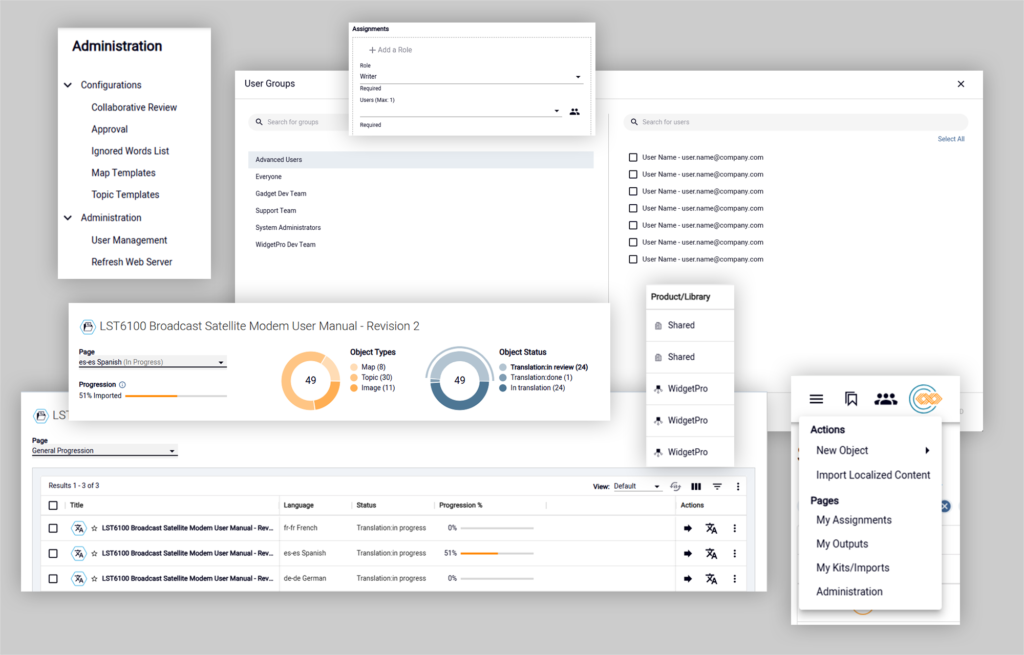Screen dimensions: 1024x655
Task: Open the column settings icon above the results table
Action: tap(697, 484)
